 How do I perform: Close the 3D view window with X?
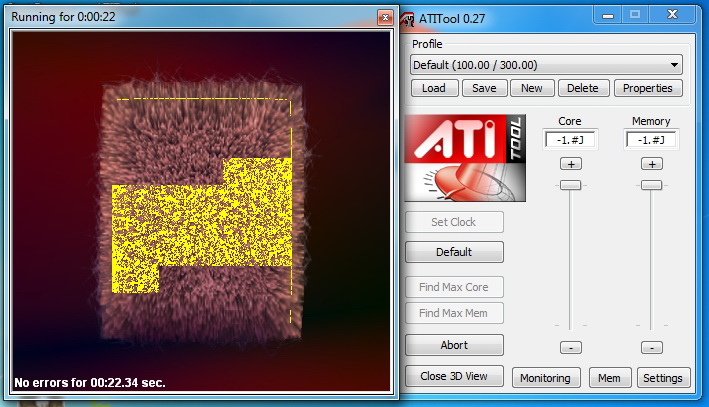385,17
